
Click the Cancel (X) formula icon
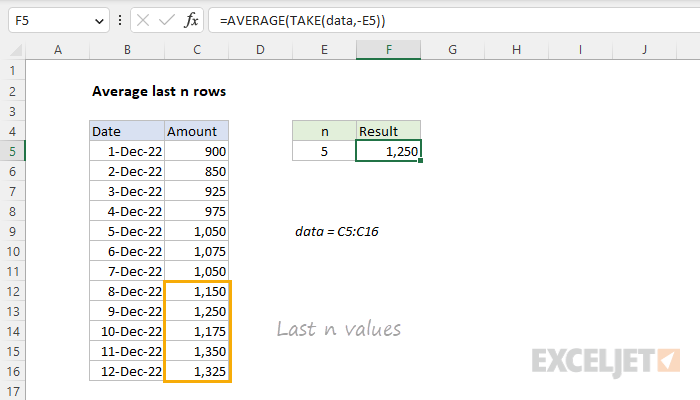(x=143, y=20)
